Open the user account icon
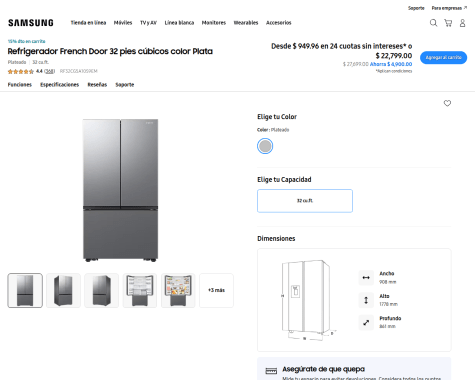Image resolution: width=475 pixels, height=380 pixels. 462,23
